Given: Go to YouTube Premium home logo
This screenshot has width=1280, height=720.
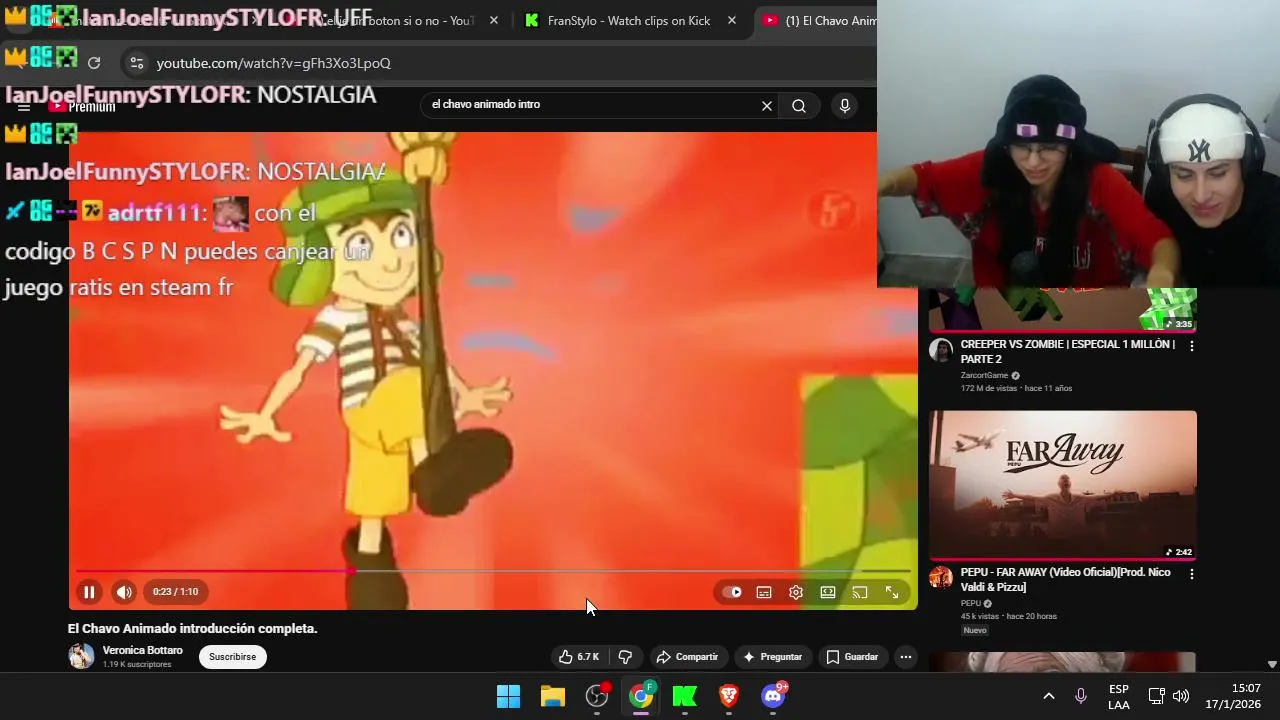Looking at the screenshot, I should [83, 106].
